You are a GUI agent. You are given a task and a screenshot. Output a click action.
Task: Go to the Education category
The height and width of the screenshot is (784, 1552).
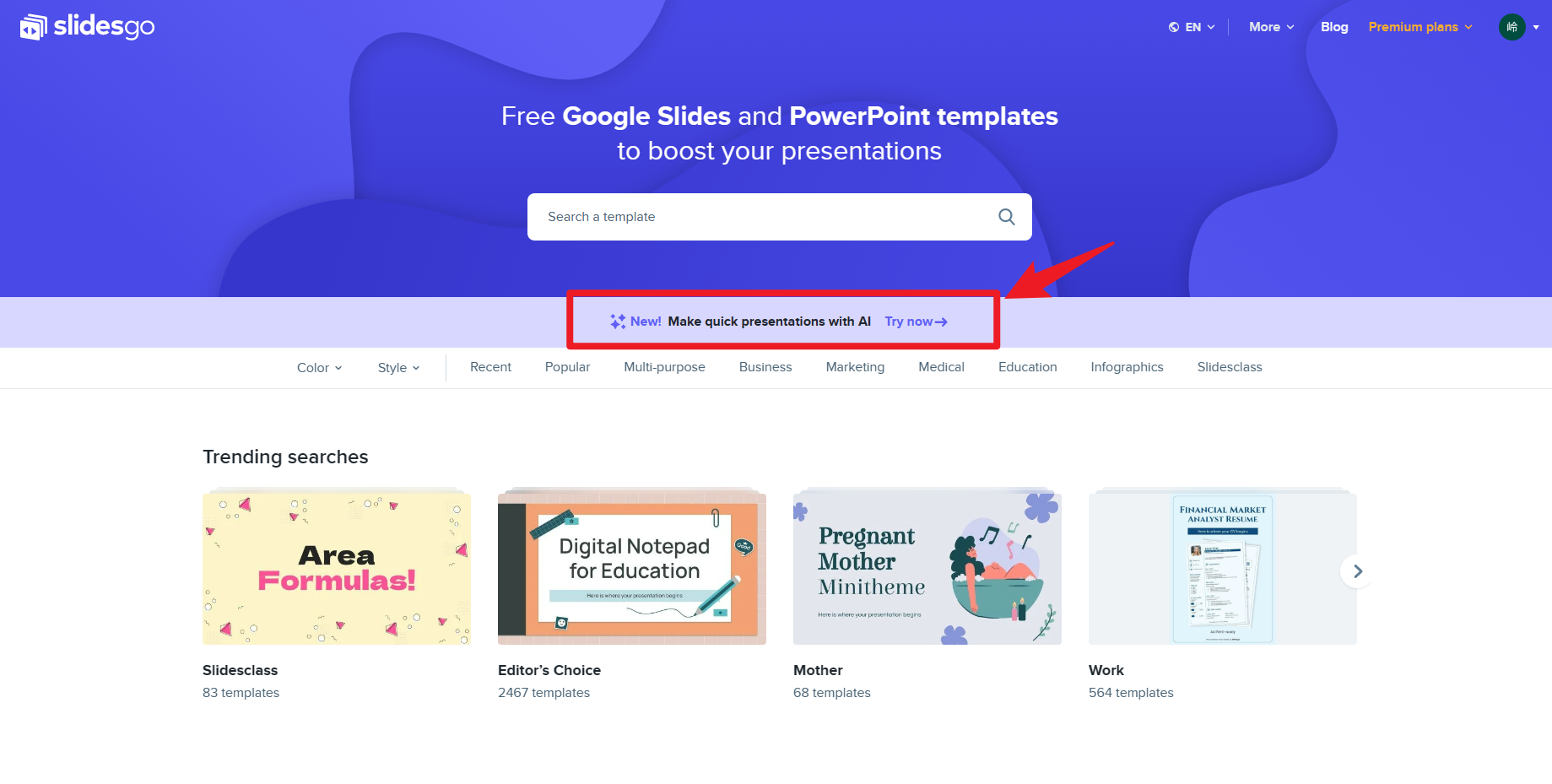(1027, 367)
